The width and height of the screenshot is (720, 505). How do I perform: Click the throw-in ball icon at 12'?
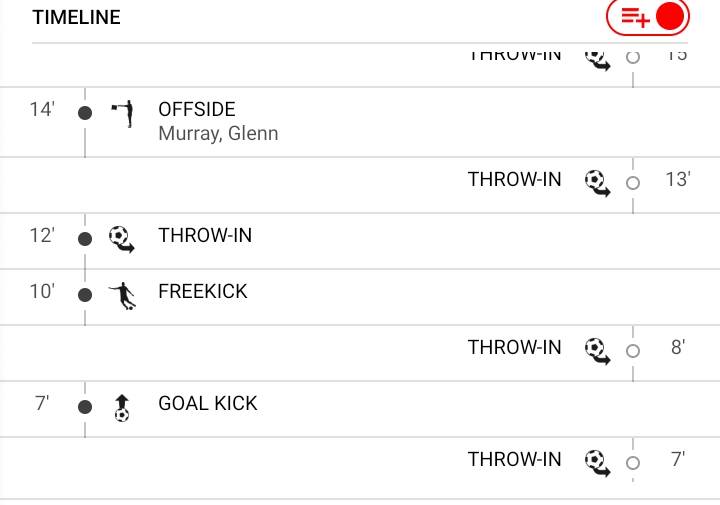pyautogui.click(x=122, y=238)
